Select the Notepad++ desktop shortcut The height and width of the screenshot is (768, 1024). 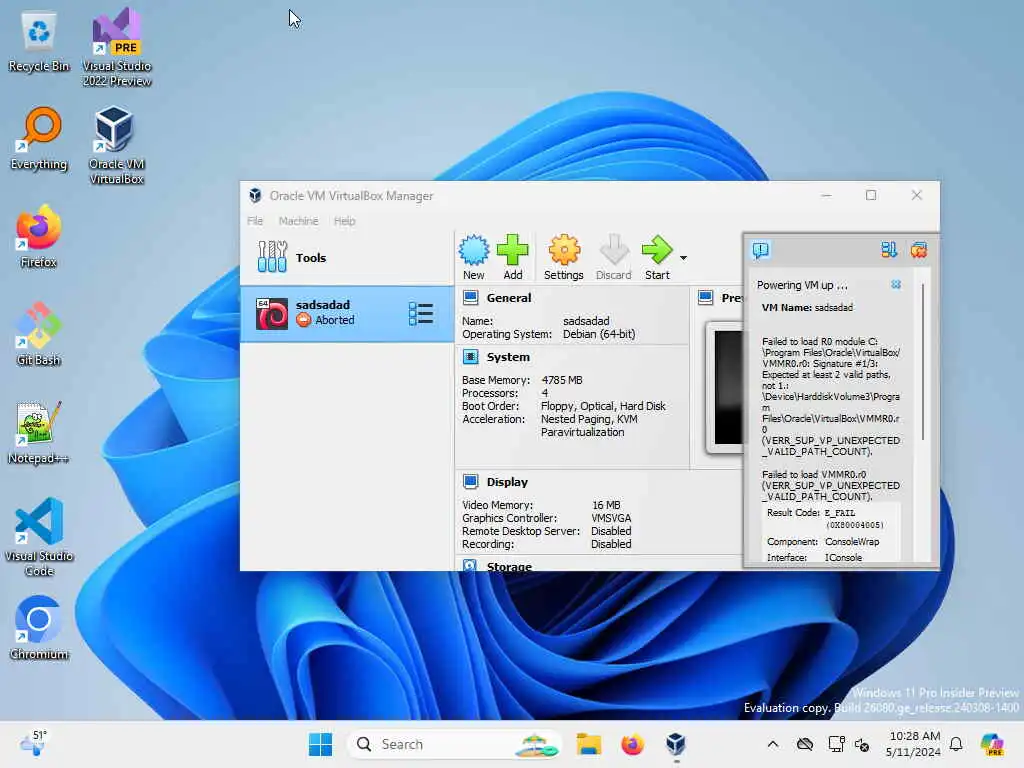(39, 432)
